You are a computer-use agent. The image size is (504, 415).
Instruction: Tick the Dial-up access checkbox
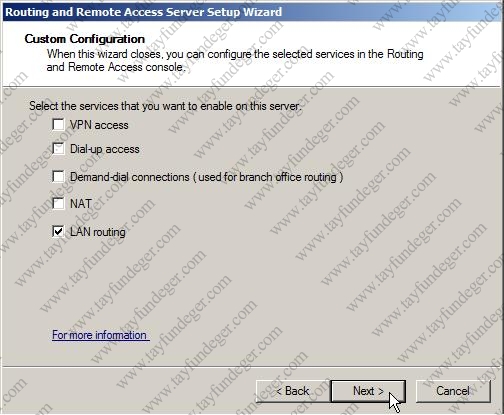click(58, 149)
